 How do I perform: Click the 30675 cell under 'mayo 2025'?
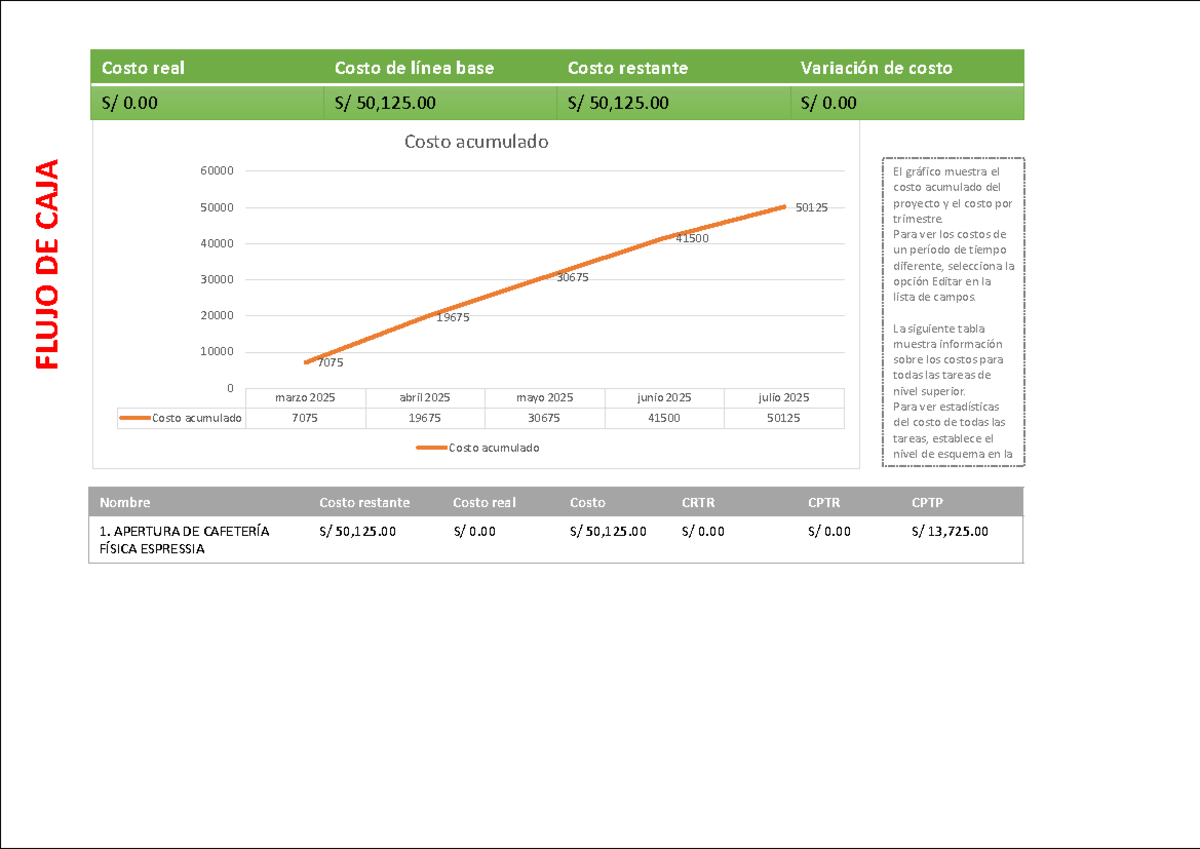coord(545,418)
